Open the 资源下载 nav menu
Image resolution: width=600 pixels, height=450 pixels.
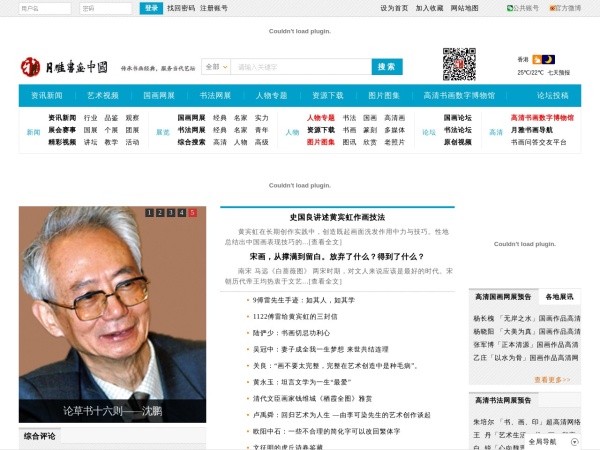(x=328, y=96)
